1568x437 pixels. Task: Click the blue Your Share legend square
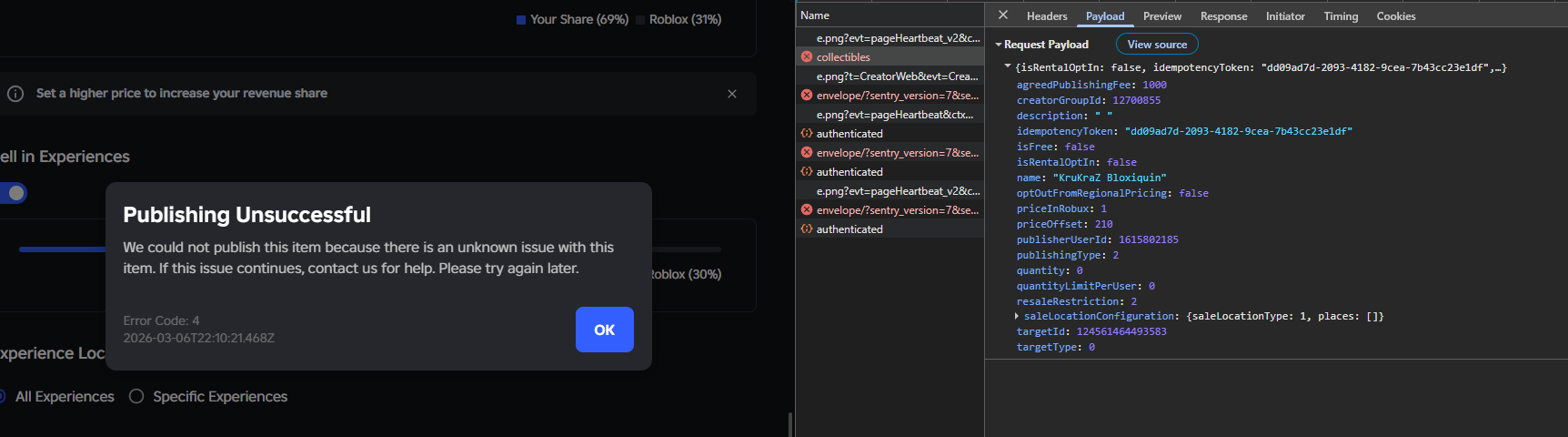pyautogui.click(x=521, y=20)
